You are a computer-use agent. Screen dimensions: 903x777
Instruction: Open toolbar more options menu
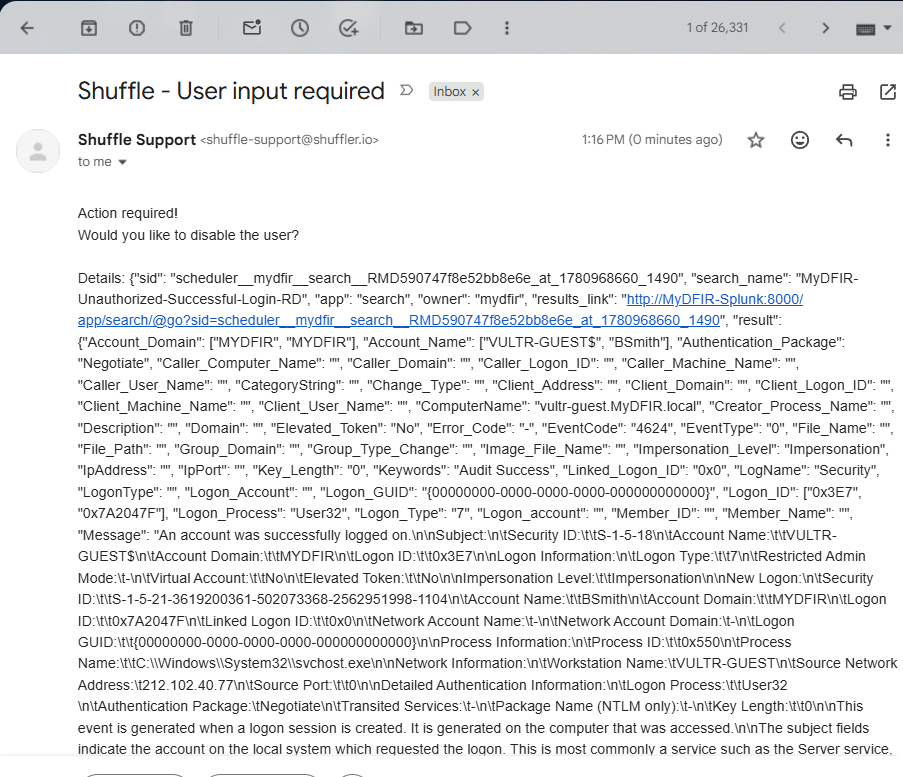coord(507,28)
